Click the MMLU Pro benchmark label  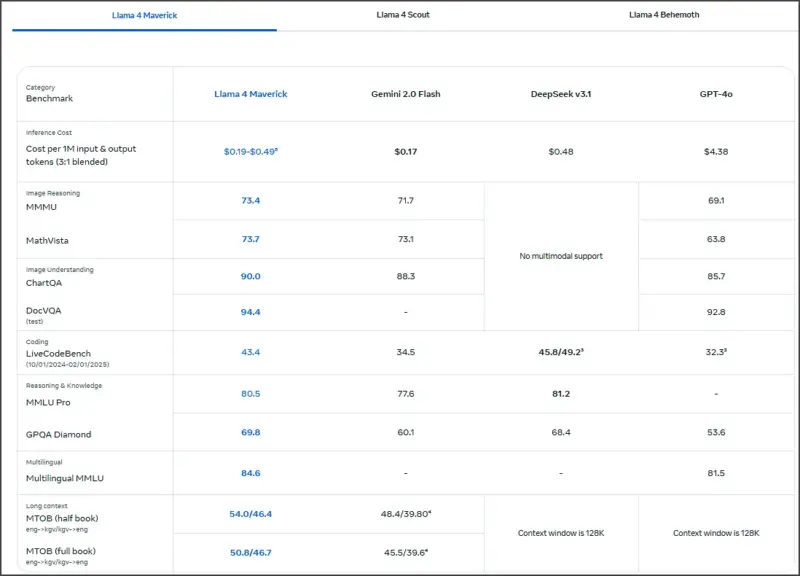(48, 403)
